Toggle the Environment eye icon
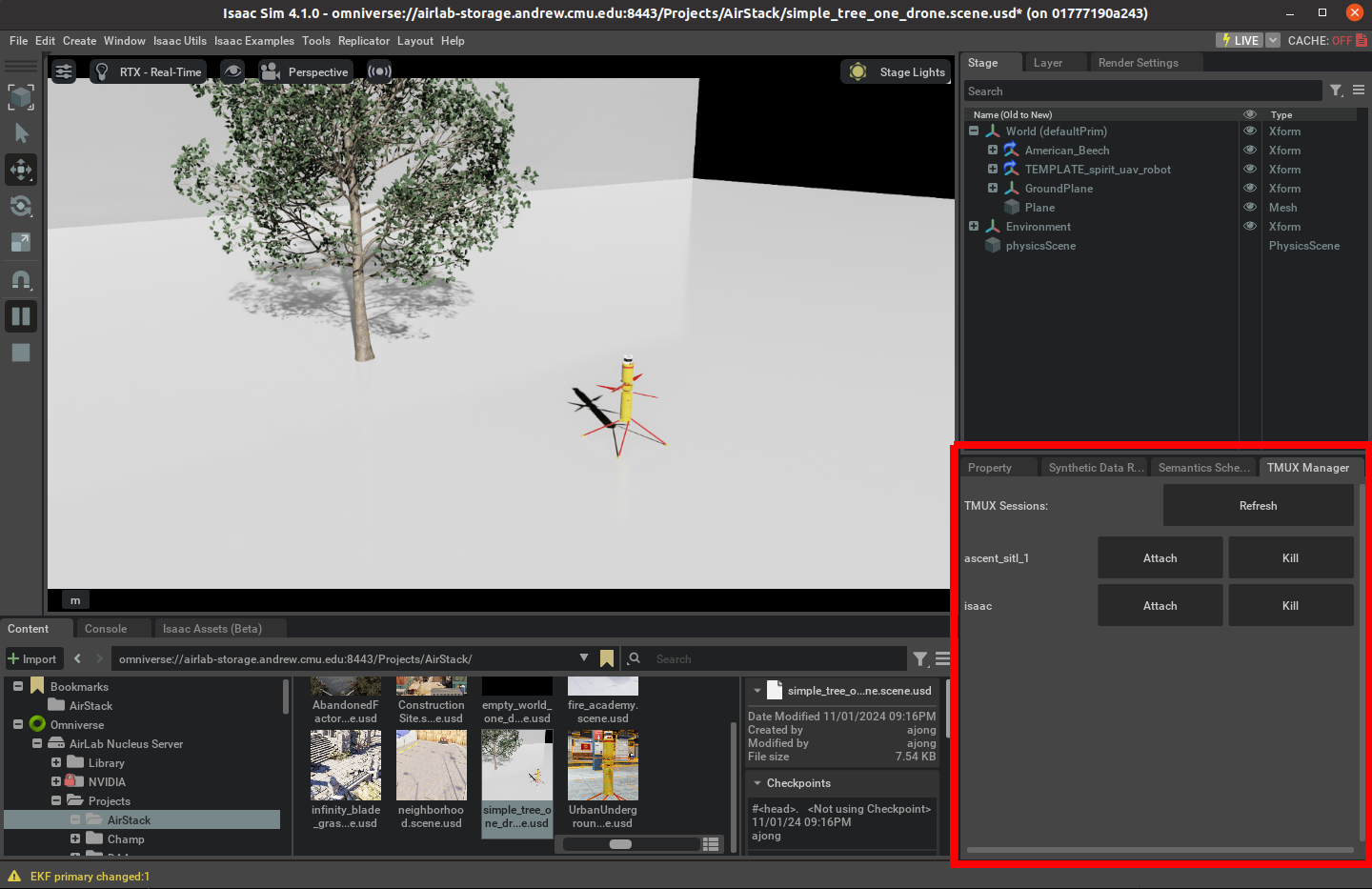 pos(1250,227)
